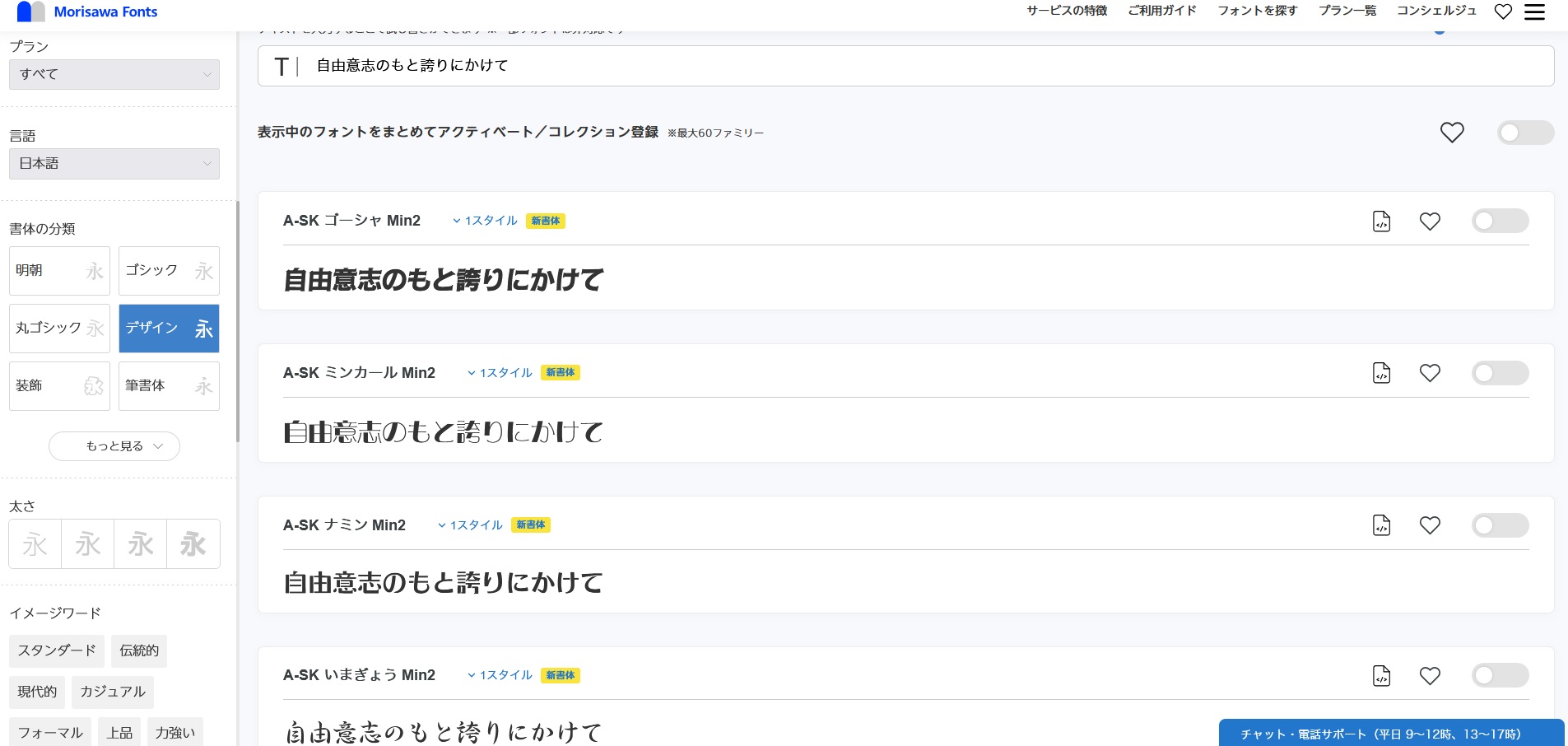Open web font code icon for A-SK ミンカール Min2
The width and height of the screenshot is (1568, 746).
1382,373
